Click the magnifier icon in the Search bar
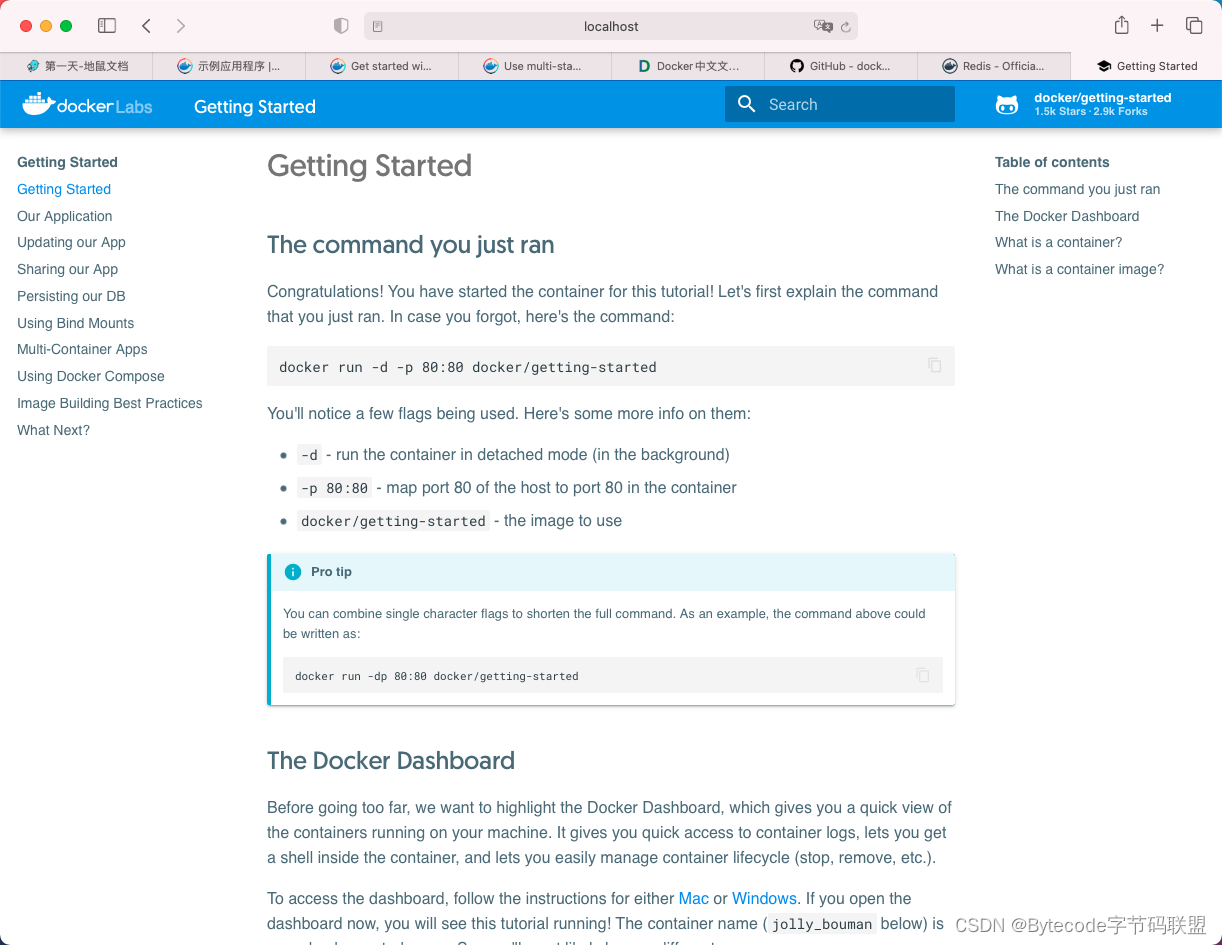This screenshot has height=945, width=1222. pyautogui.click(x=746, y=104)
